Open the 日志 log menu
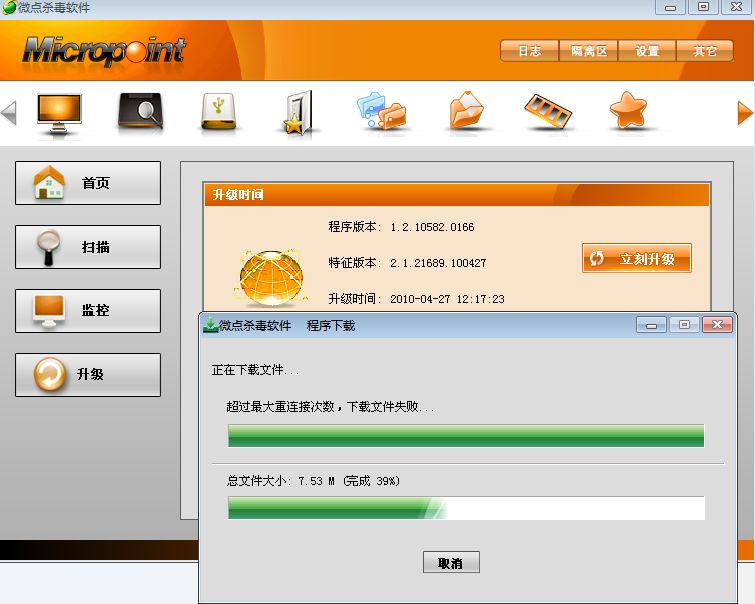The height and width of the screenshot is (604, 755). point(530,51)
